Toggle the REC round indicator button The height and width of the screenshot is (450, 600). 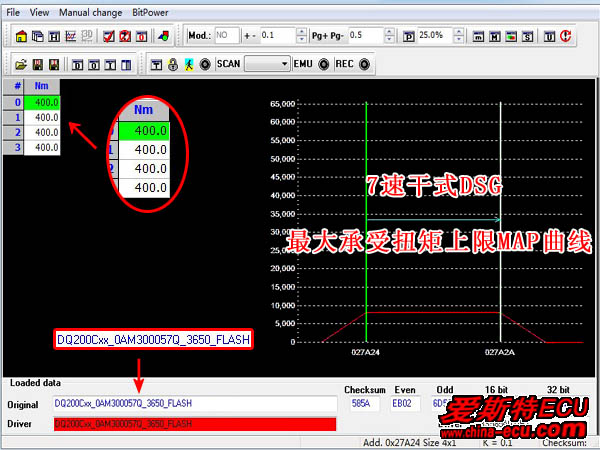pyautogui.click(x=363, y=64)
